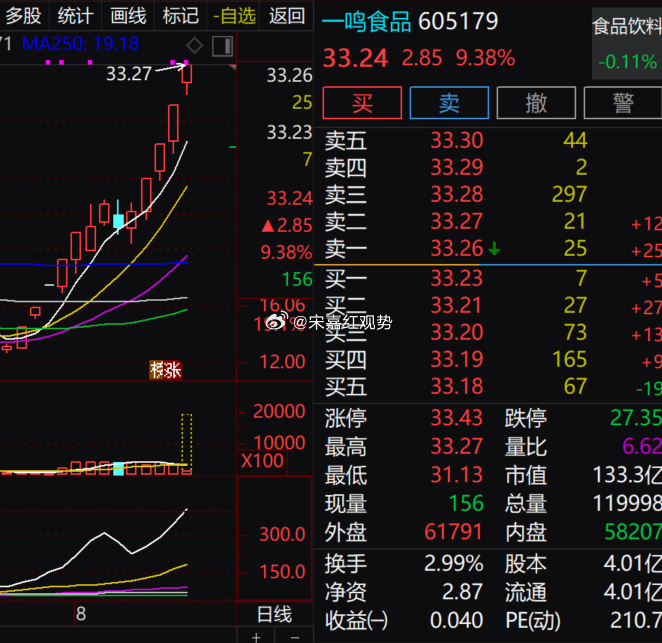Click 收益(一) value 0.040
Screen dimensions: 662x643
tap(456, 620)
